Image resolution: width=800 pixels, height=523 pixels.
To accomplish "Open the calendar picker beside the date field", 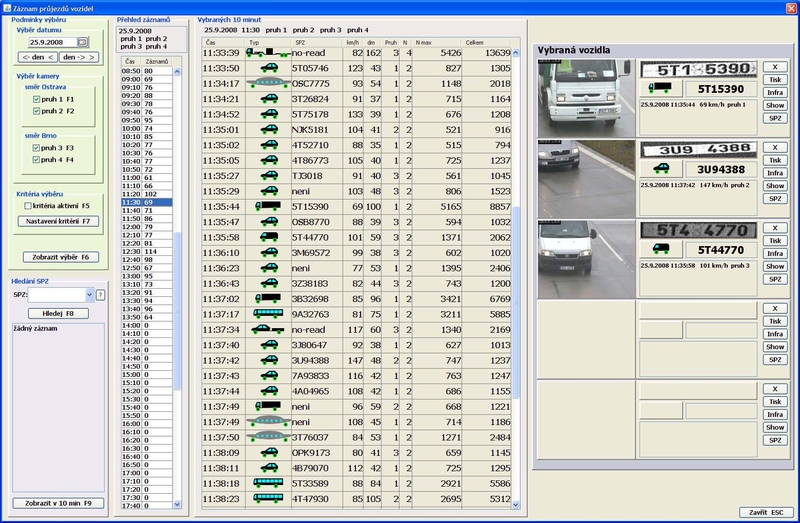I will click(x=82, y=42).
